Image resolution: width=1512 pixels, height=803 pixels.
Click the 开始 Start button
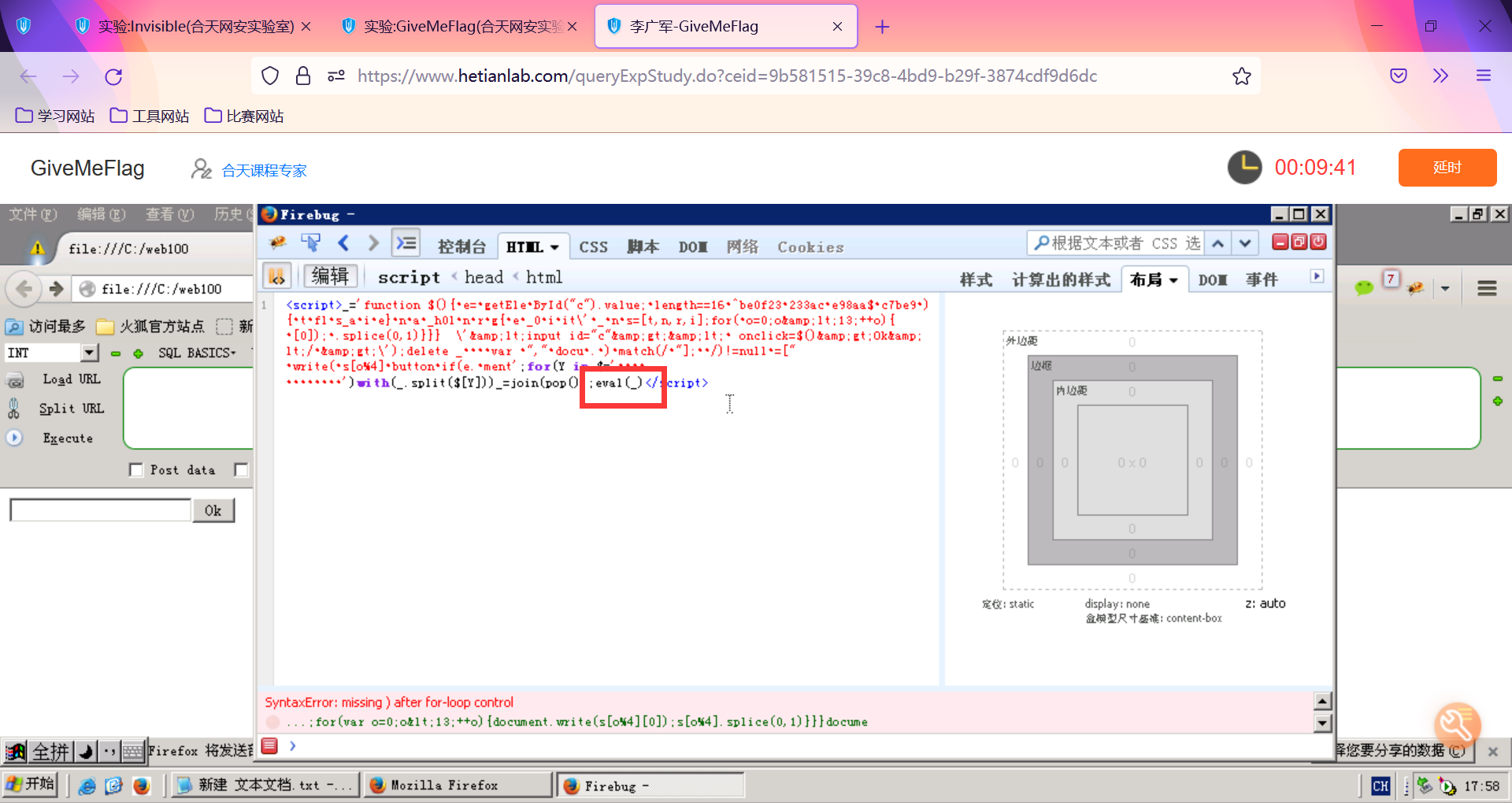tap(30, 785)
